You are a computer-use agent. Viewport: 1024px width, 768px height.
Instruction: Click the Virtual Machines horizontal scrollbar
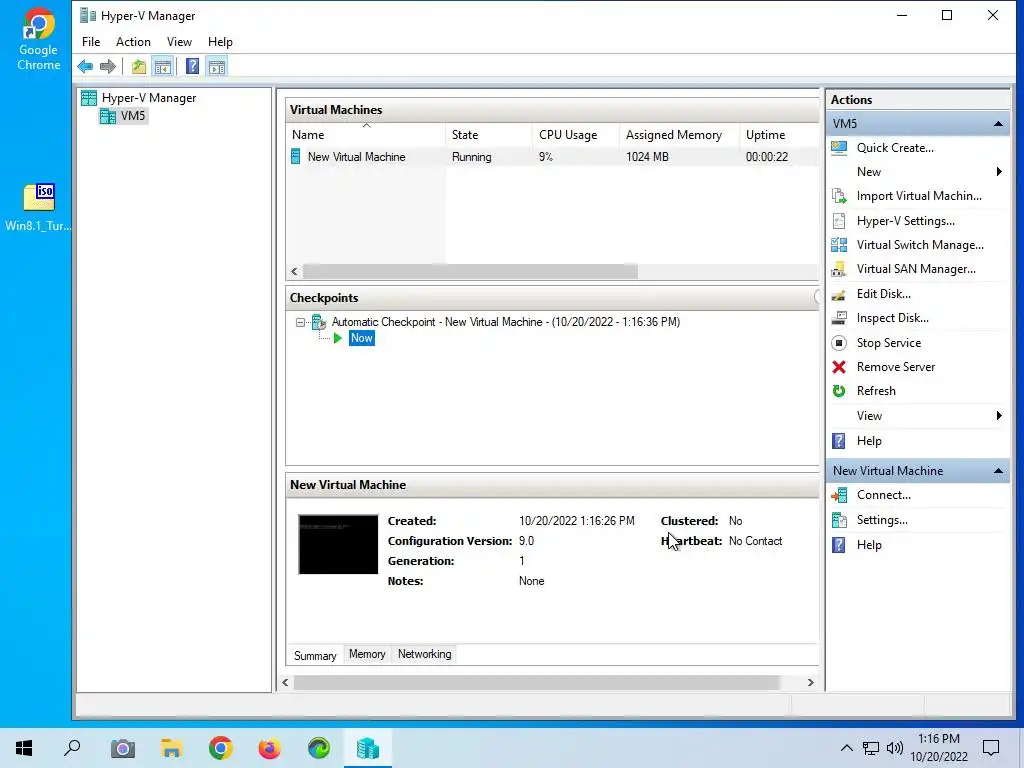pos(470,271)
